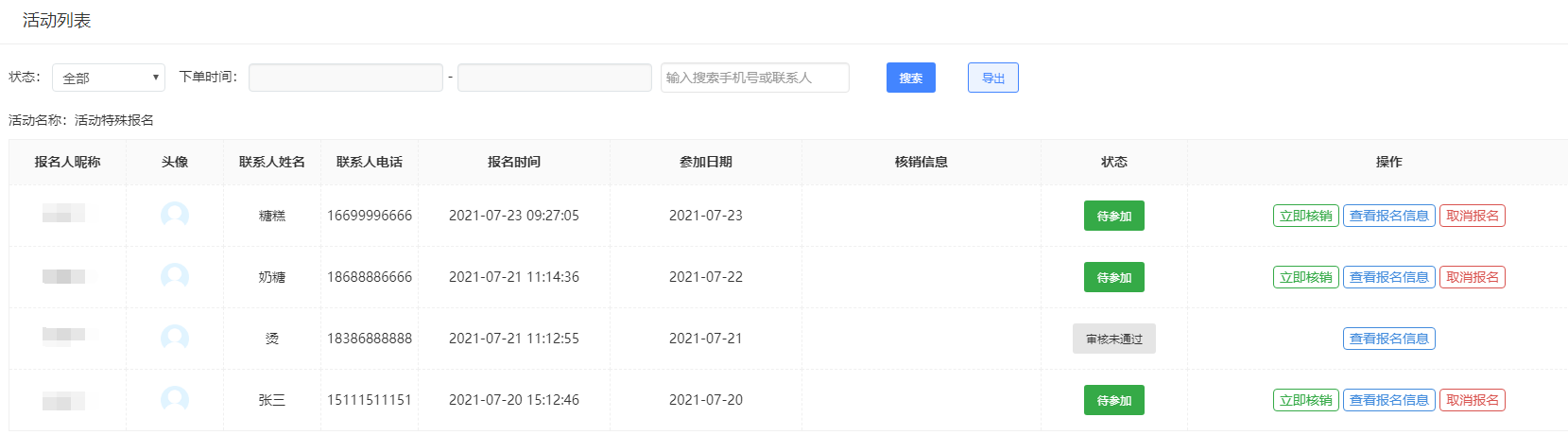This screenshot has height=435, width=1568.
Task: Click signup time 2021-07-21 11:14:36
Action: (514, 277)
